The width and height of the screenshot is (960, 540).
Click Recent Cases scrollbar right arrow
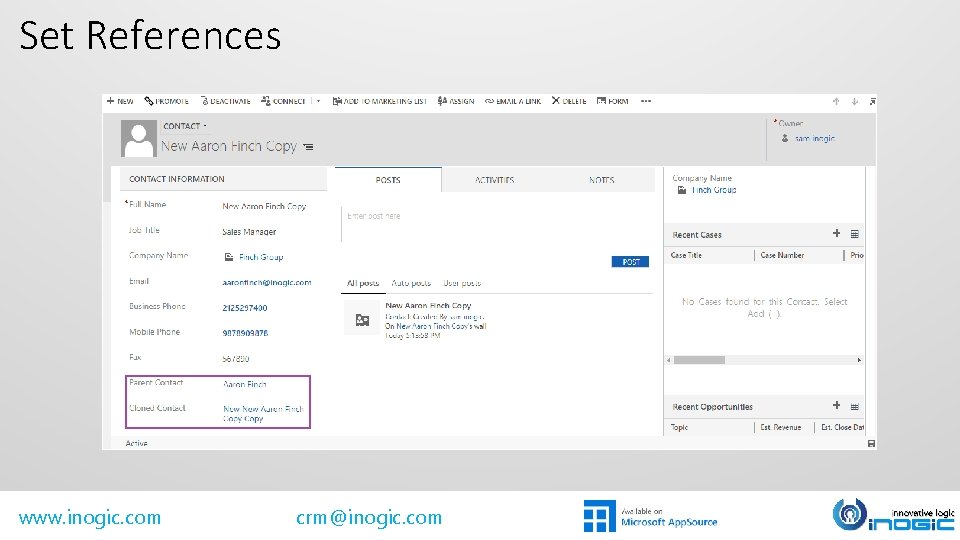click(859, 360)
